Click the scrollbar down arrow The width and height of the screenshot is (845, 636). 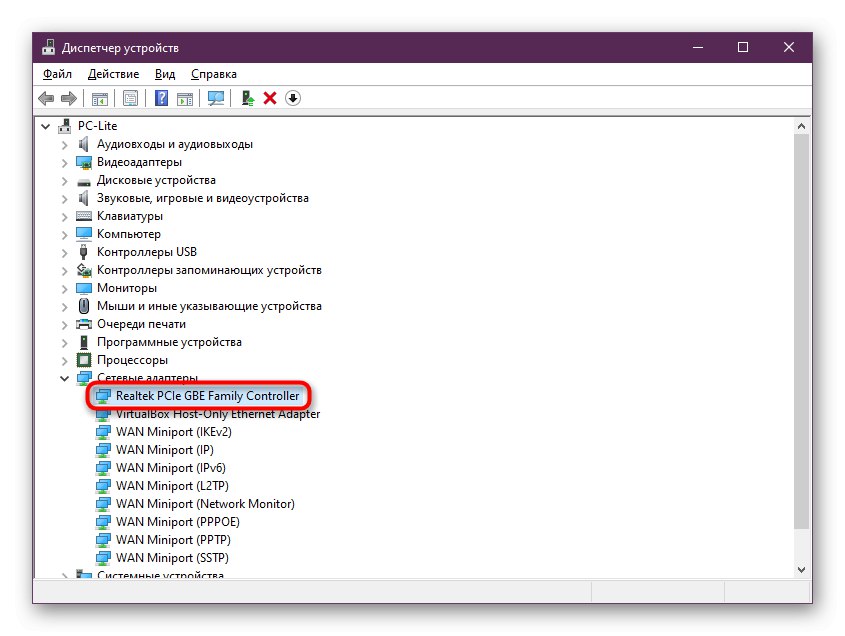point(801,570)
